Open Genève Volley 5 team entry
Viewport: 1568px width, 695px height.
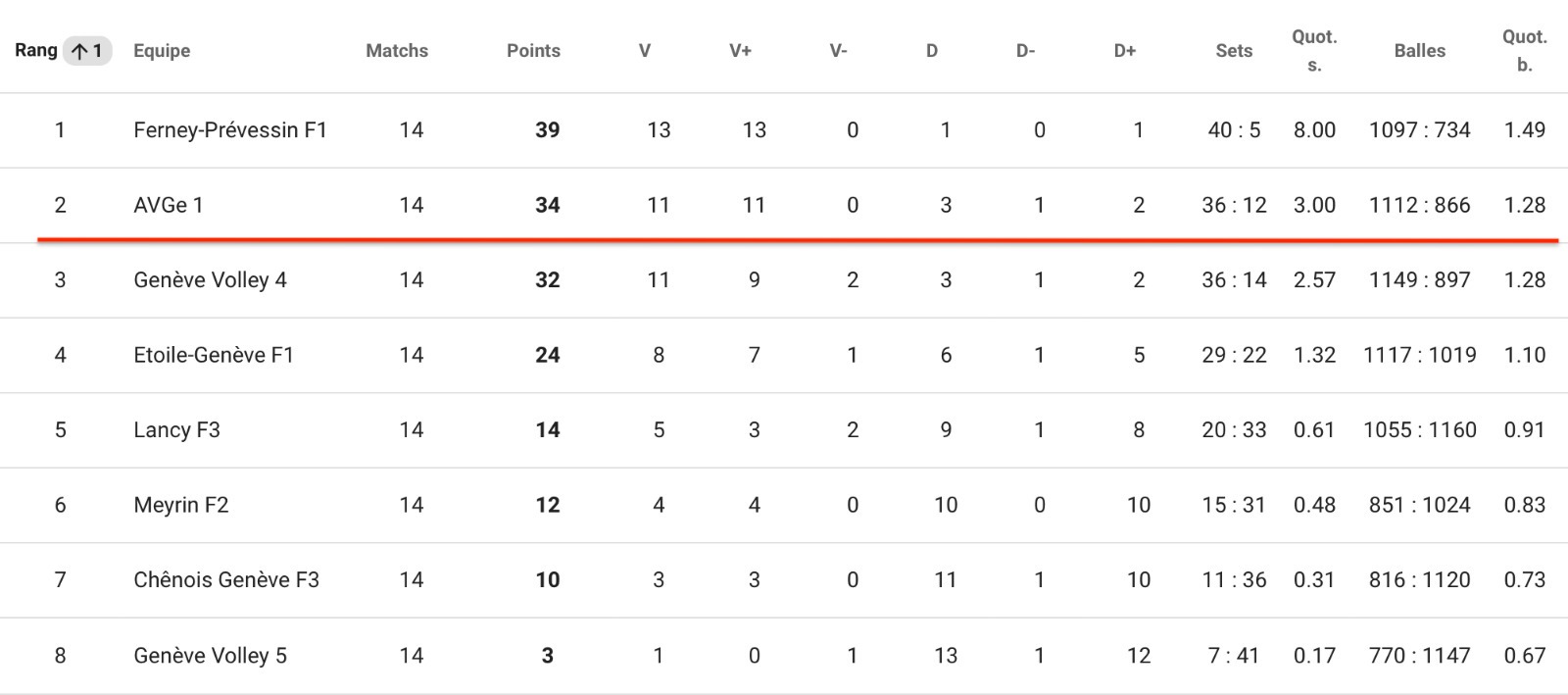point(210,656)
